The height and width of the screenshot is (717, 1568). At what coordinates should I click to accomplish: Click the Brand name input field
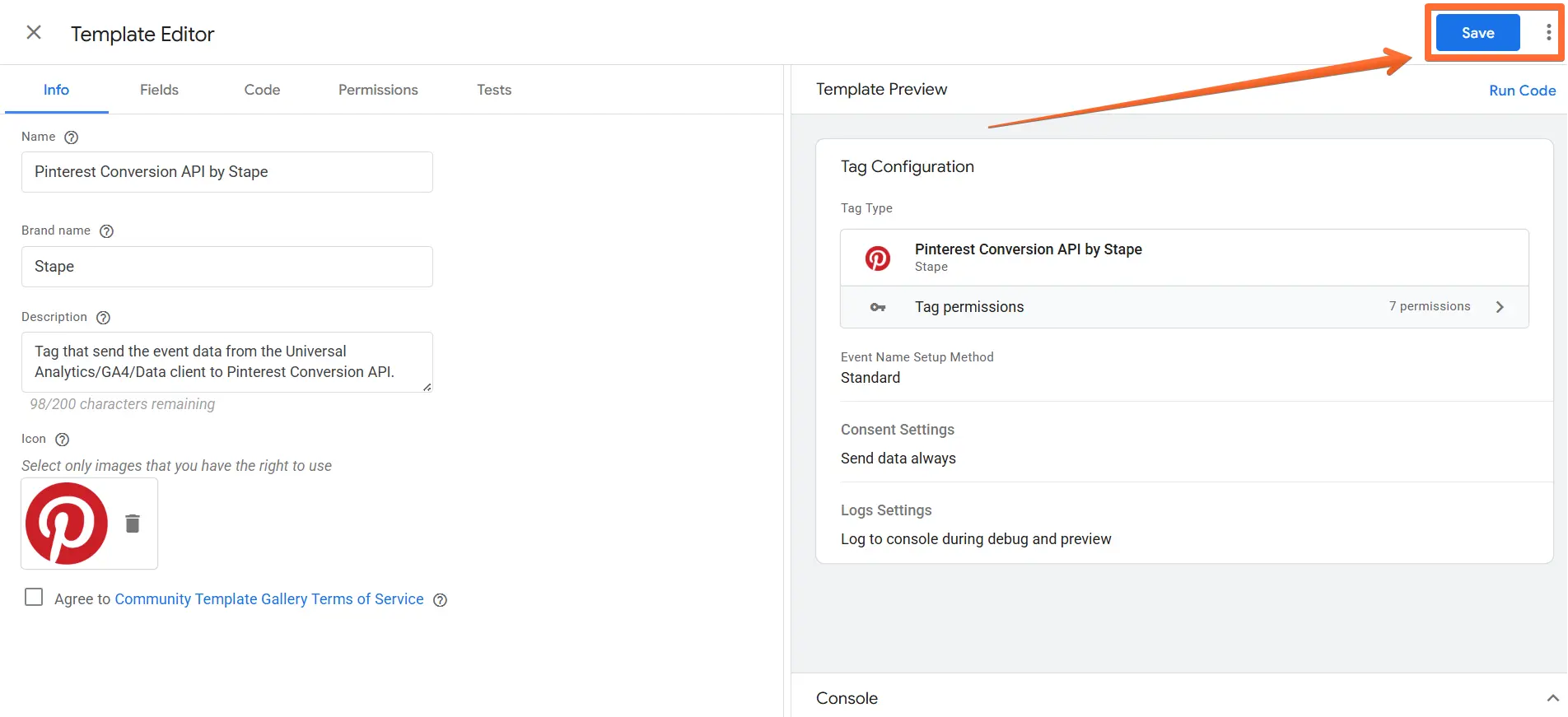click(x=227, y=267)
